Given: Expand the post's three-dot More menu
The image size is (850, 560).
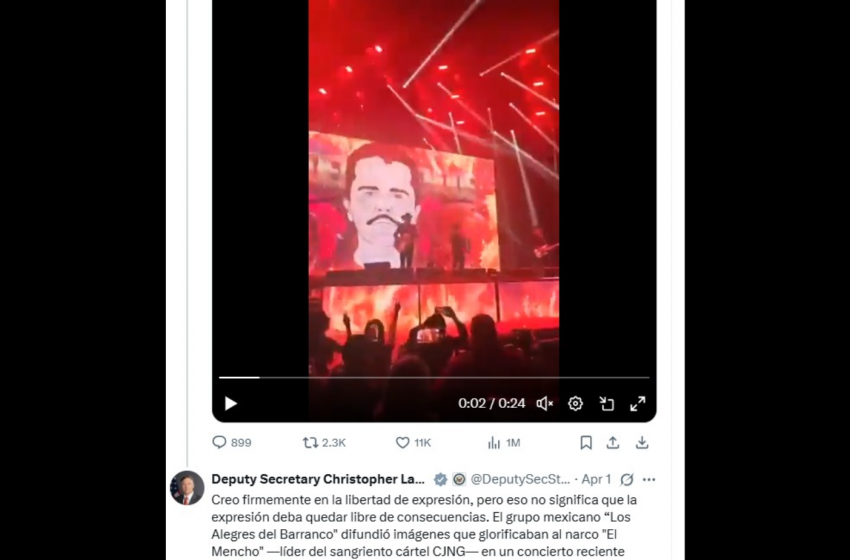Looking at the screenshot, I should [x=649, y=479].
